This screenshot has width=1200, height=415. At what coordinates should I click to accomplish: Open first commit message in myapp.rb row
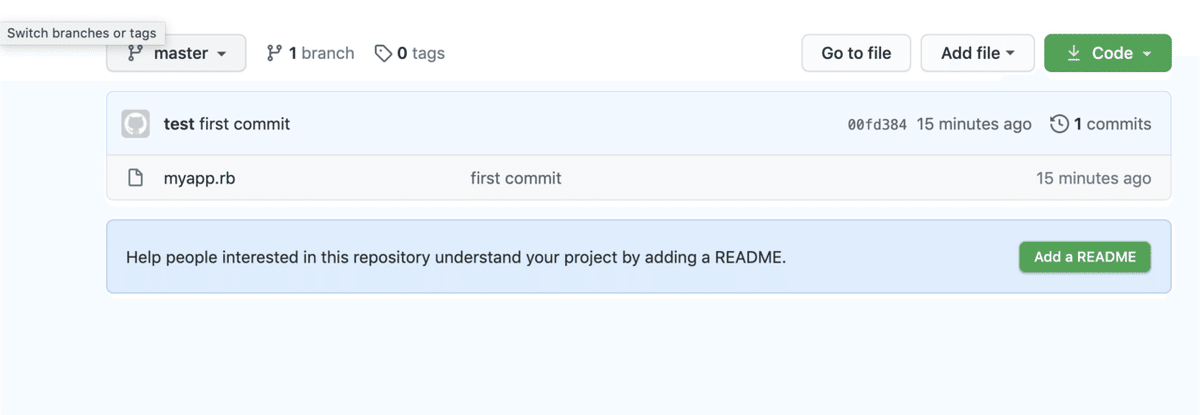click(515, 178)
